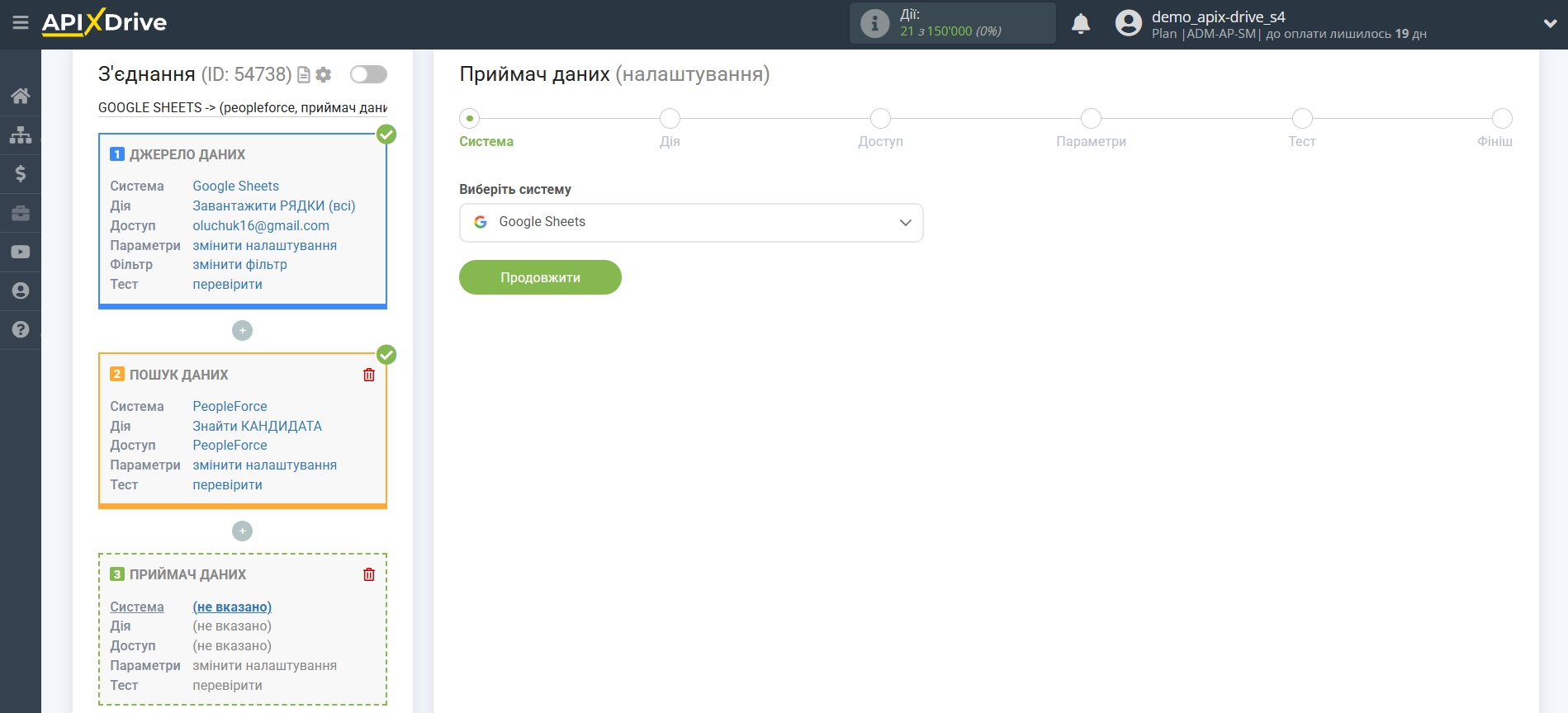The width and height of the screenshot is (1568, 713).
Task: Click змінити фільтр link
Action: pos(239,264)
